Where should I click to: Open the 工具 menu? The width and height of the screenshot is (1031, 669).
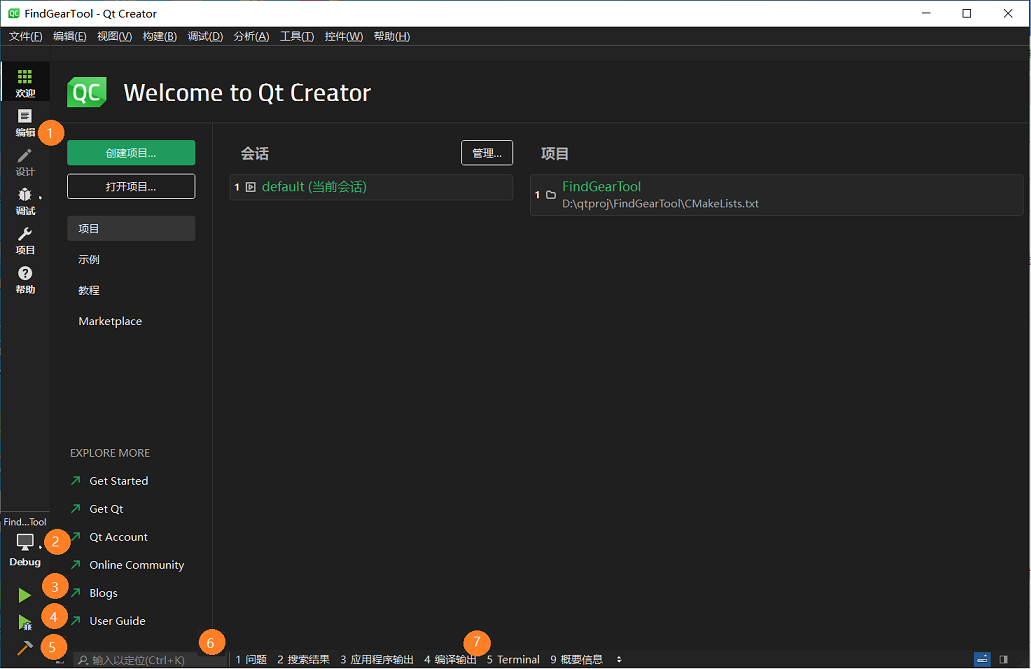(296, 36)
